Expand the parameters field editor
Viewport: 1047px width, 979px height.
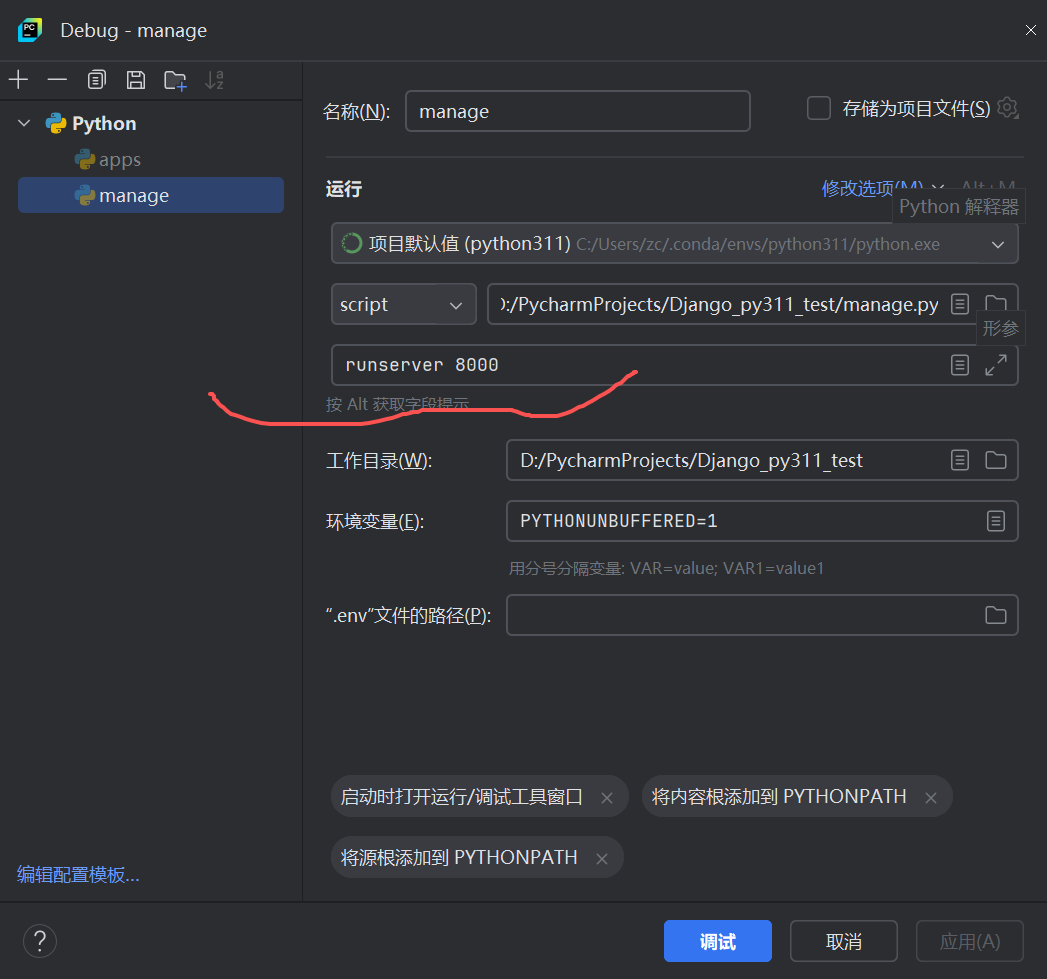pos(996,365)
